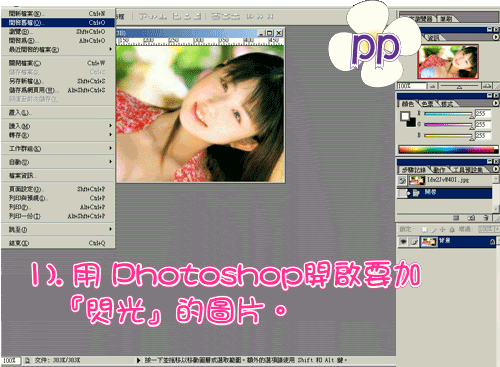Expand the 轉存 export submenu
This screenshot has width=500, height=367.
[x=111, y=135]
